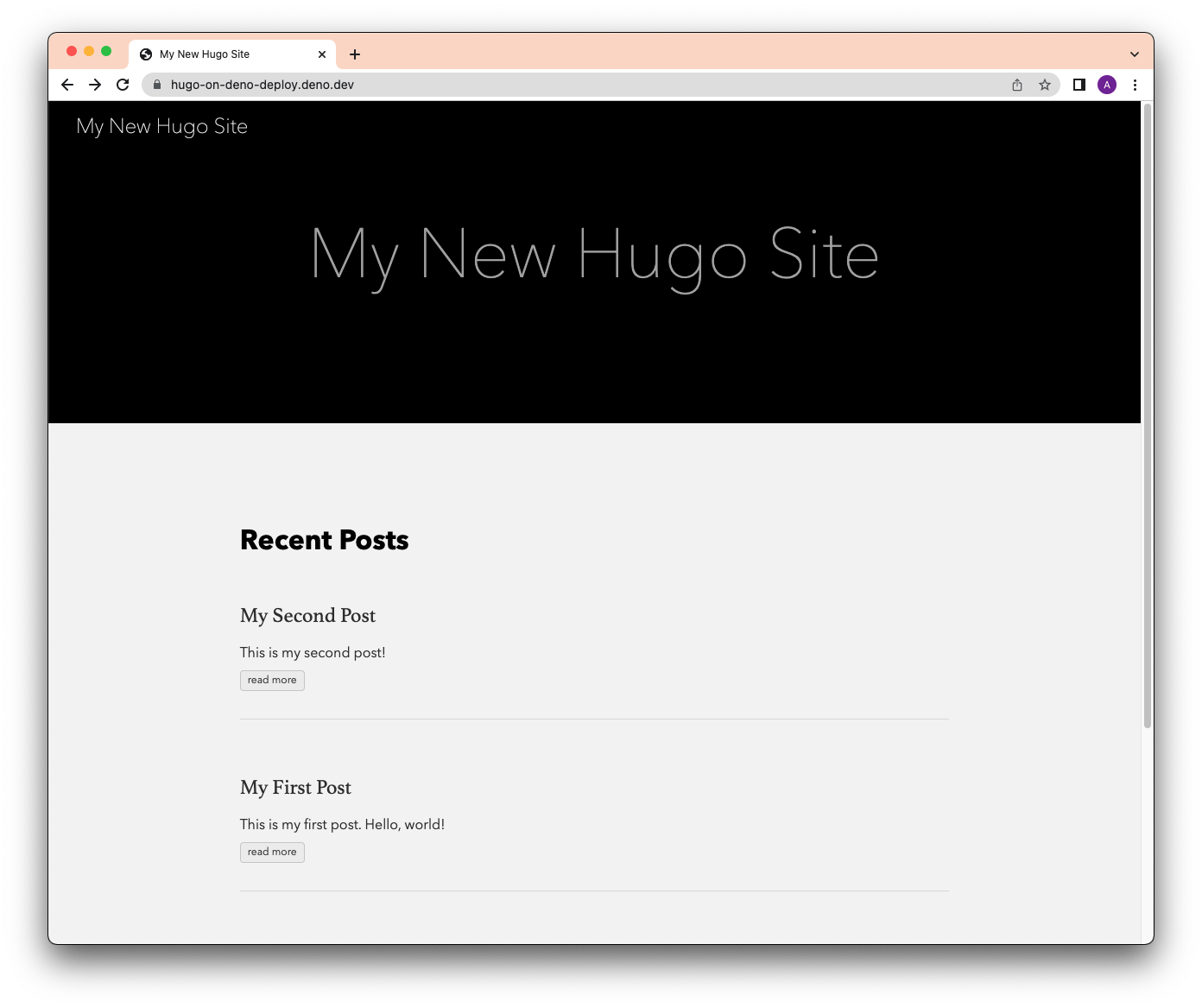Click the My New Hugo Site header link

[161, 126]
